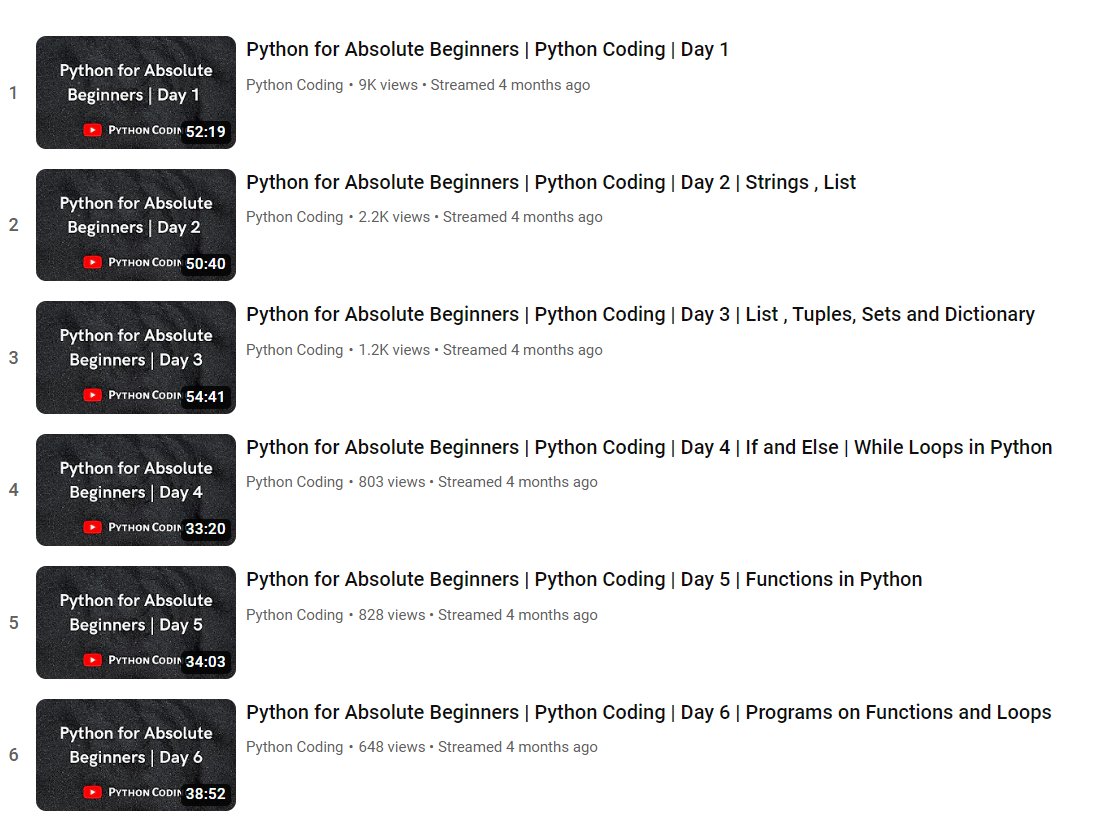This screenshot has width=1105, height=832.
Task: Open the Day 4 video thumbnail
Action: [x=136, y=490]
